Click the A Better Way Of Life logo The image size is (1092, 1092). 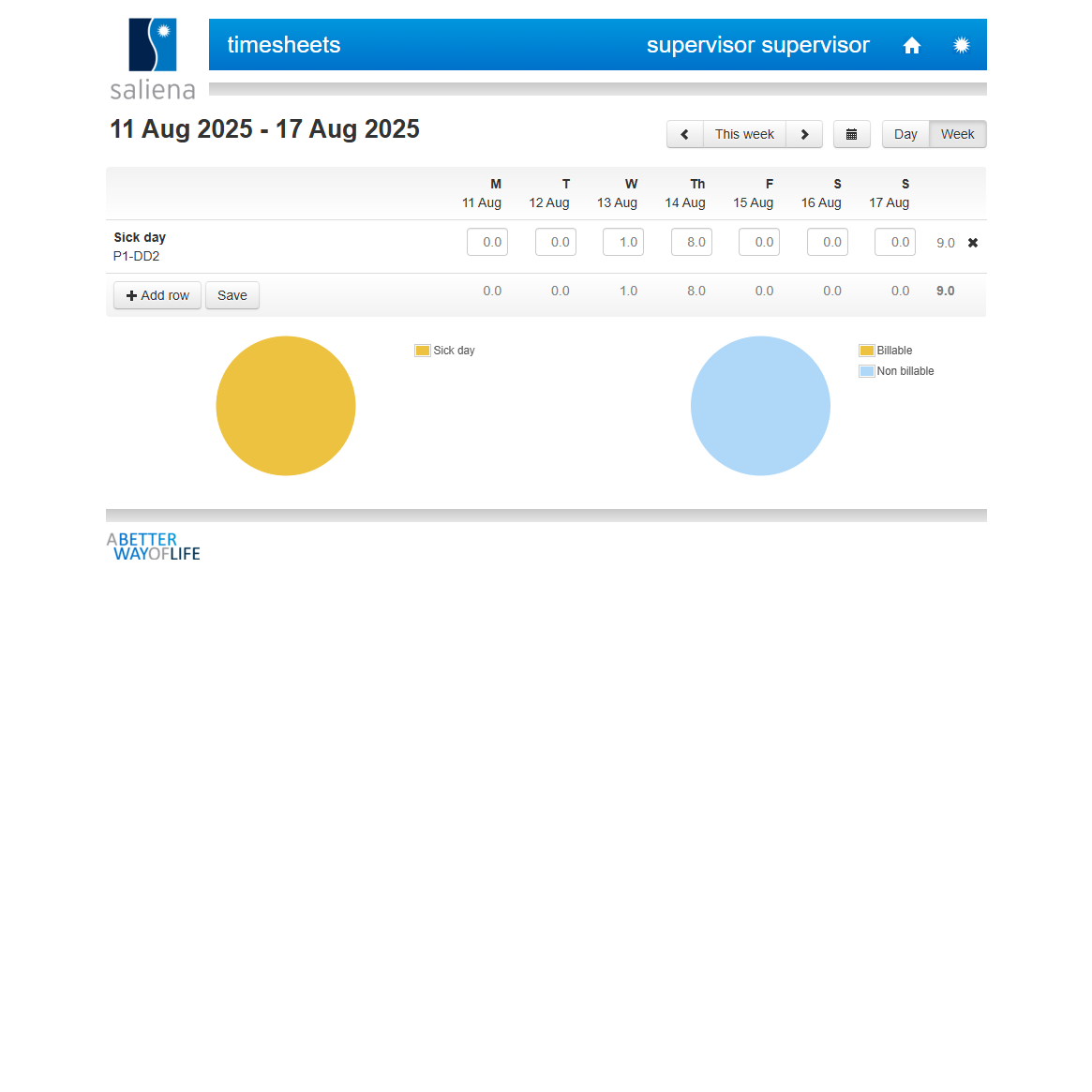[154, 546]
